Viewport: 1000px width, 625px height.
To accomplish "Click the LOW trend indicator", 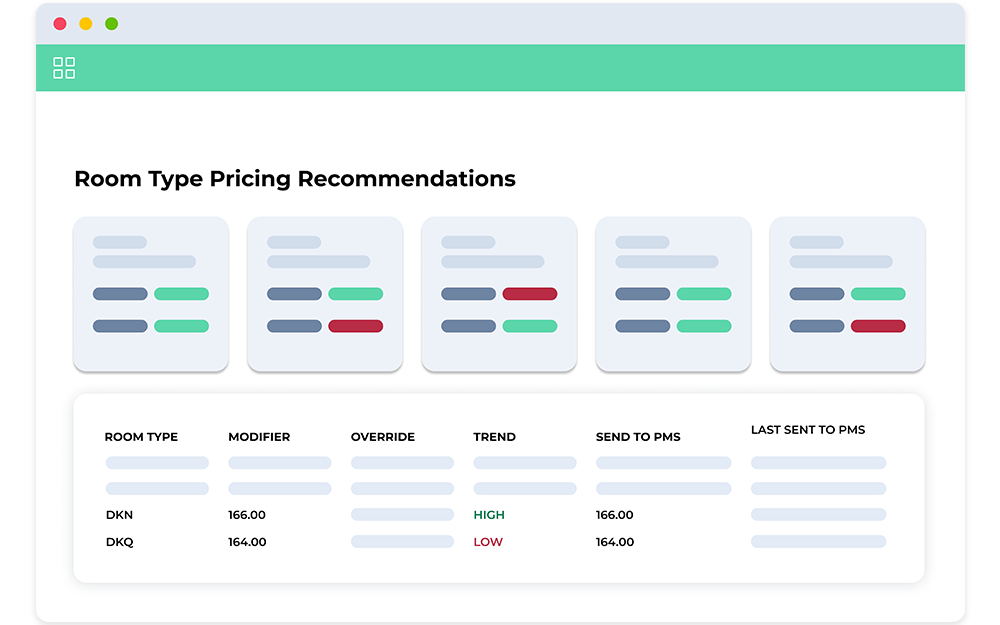I will click(488, 542).
